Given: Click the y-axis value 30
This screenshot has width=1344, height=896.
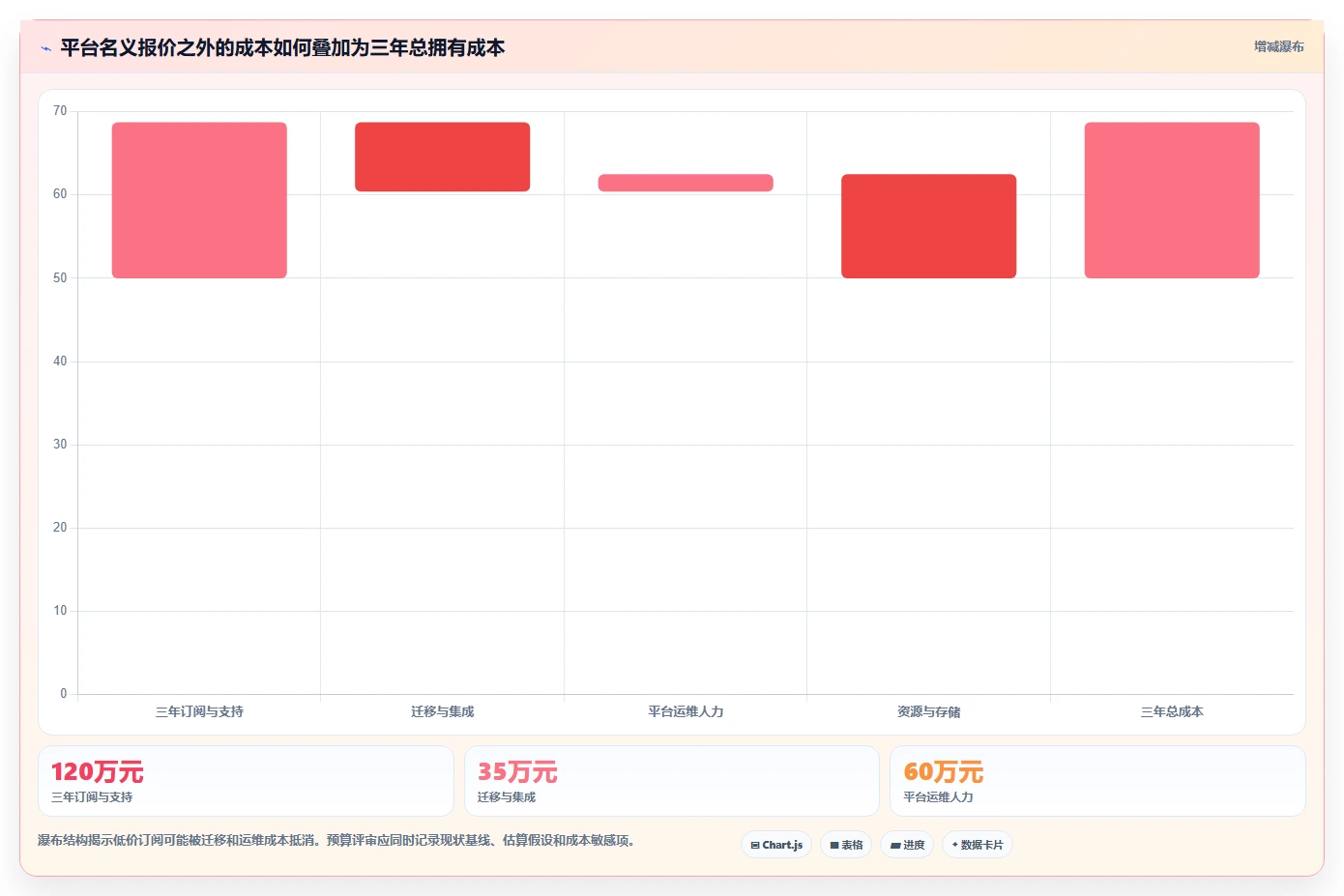Looking at the screenshot, I should tap(60, 445).
